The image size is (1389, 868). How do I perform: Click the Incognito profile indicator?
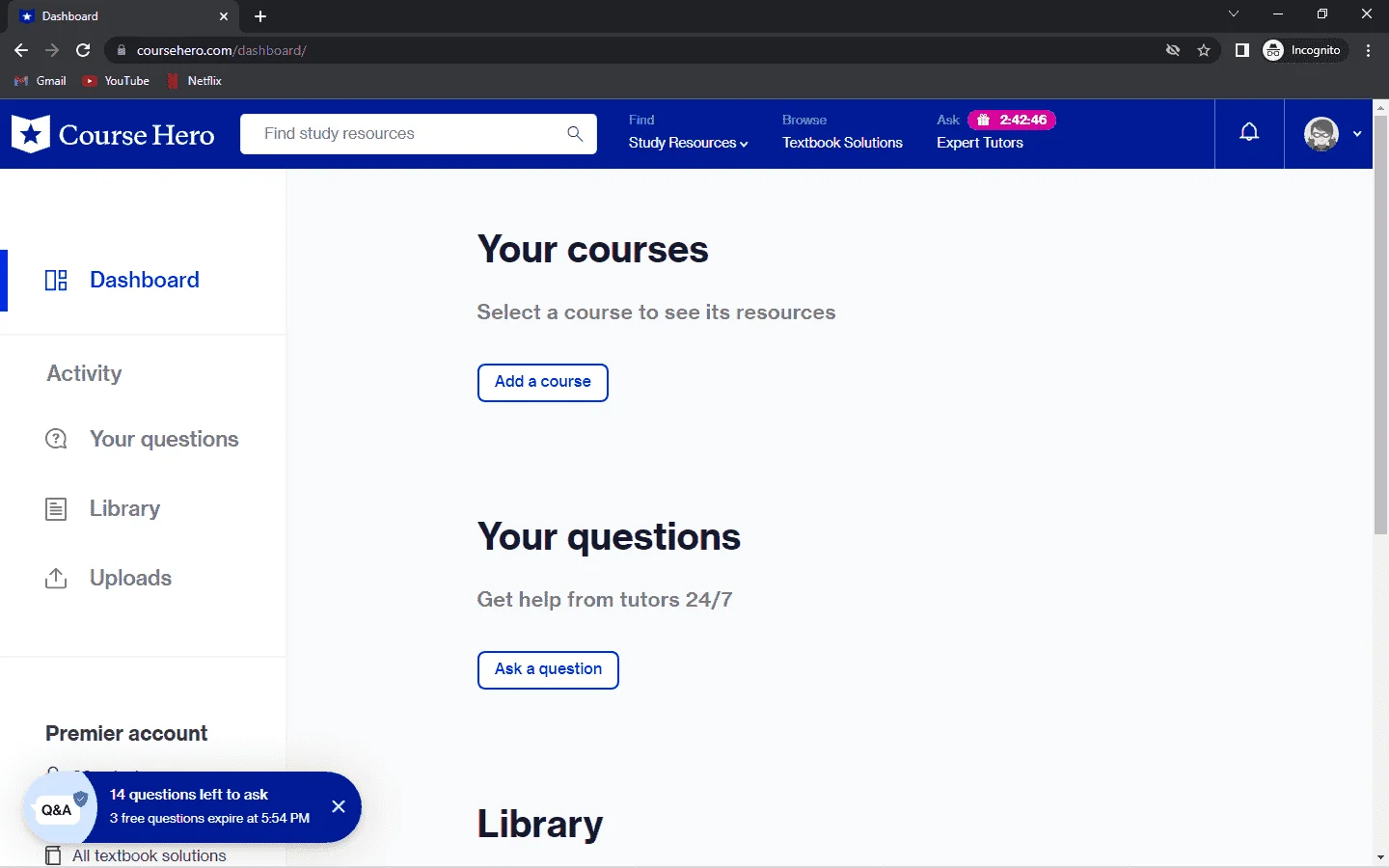click(1303, 50)
